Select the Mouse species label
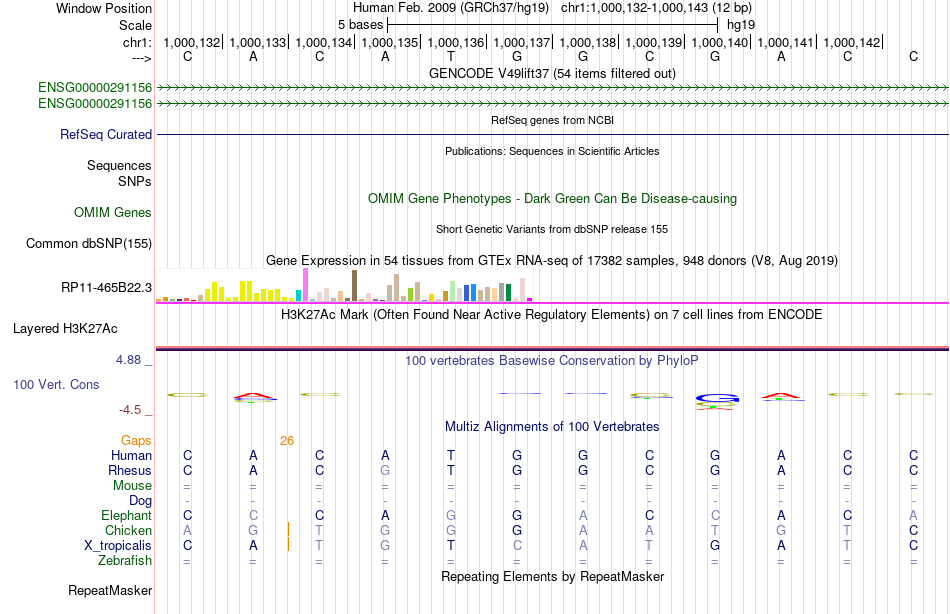This screenshot has height=614, width=950. coord(132,486)
